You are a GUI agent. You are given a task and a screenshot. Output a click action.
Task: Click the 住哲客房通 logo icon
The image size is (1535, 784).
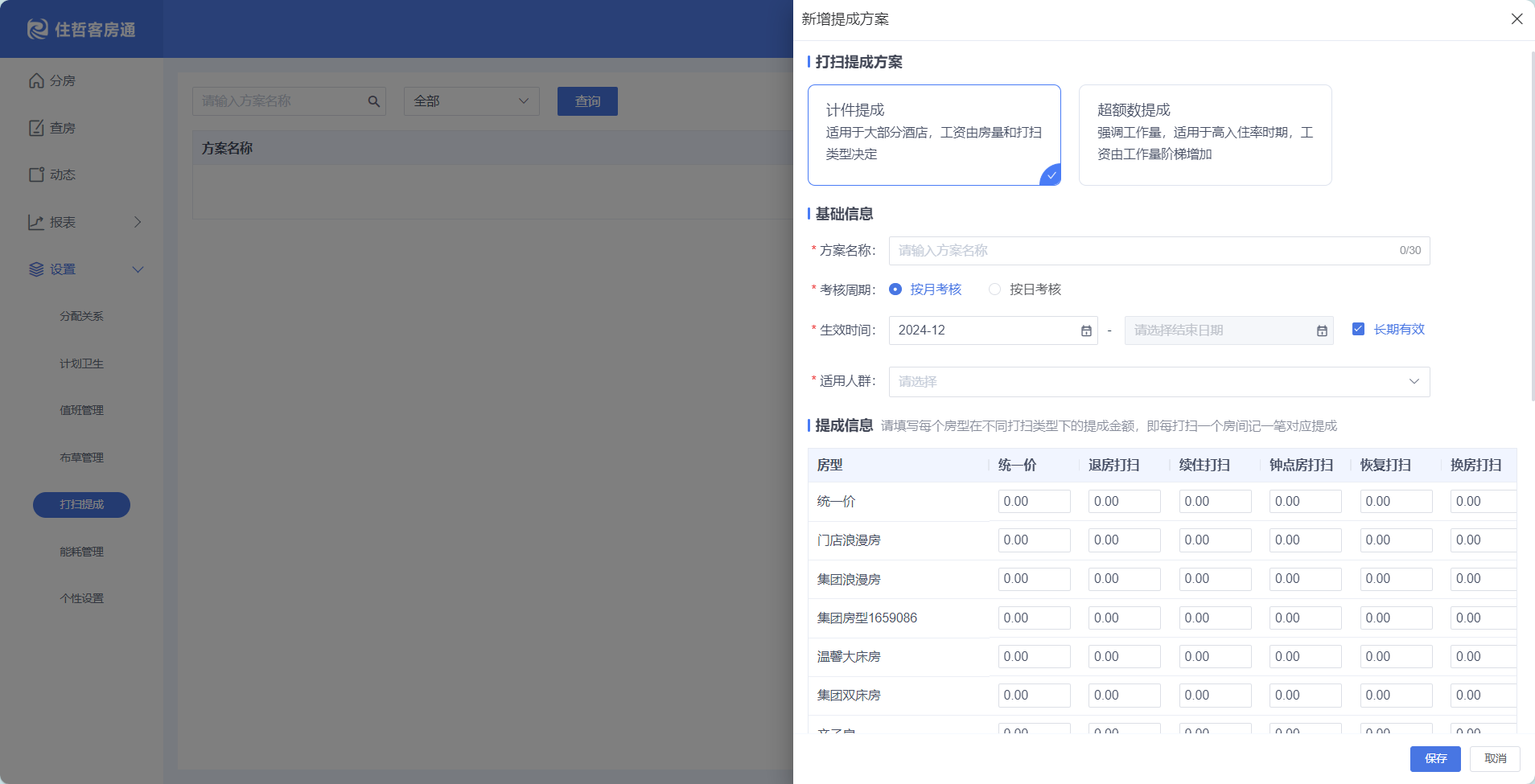pyautogui.click(x=37, y=30)
